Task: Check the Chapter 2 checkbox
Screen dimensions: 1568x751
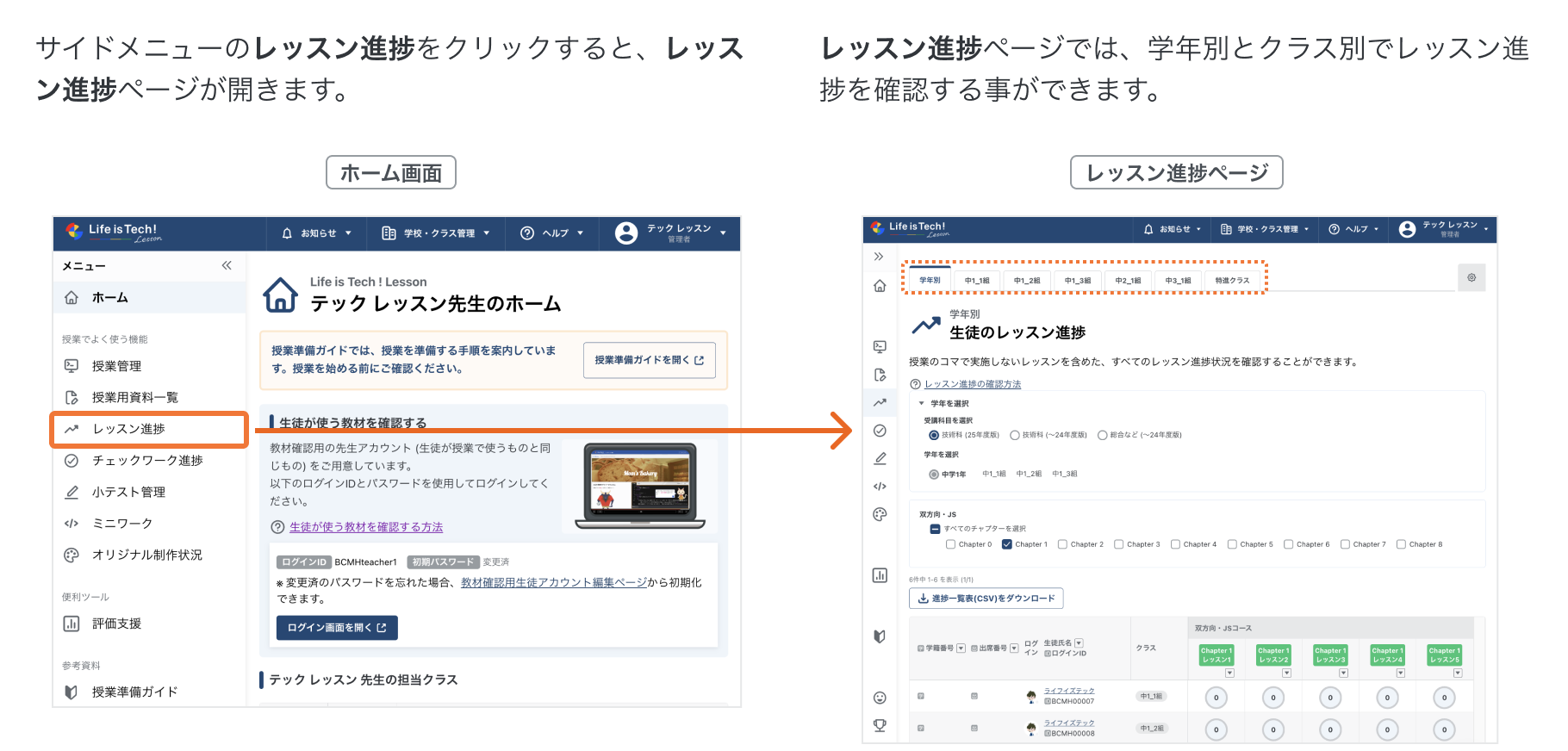Action: pos(1063,544)
